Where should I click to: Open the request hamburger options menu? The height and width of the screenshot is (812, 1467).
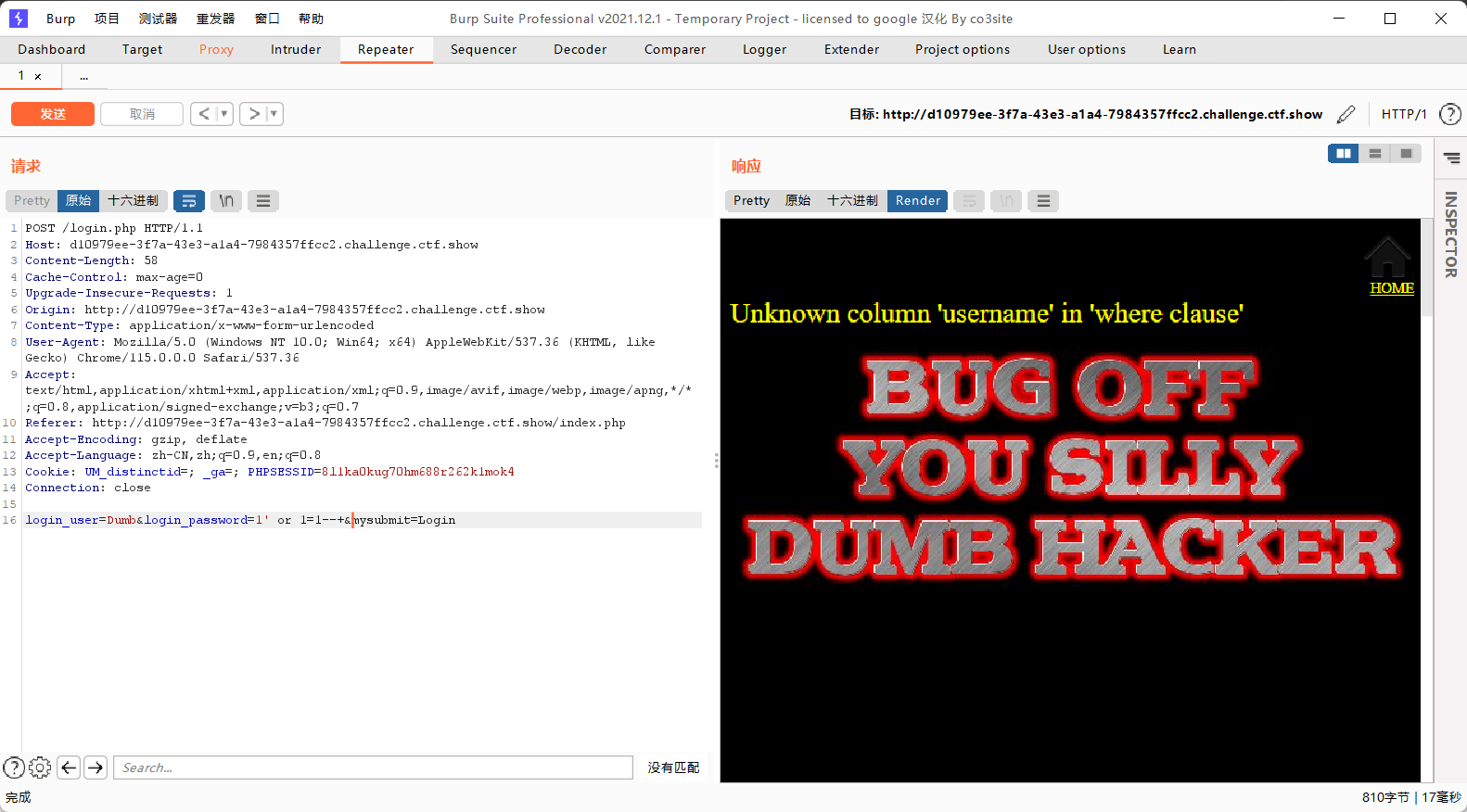coord(263,200)
